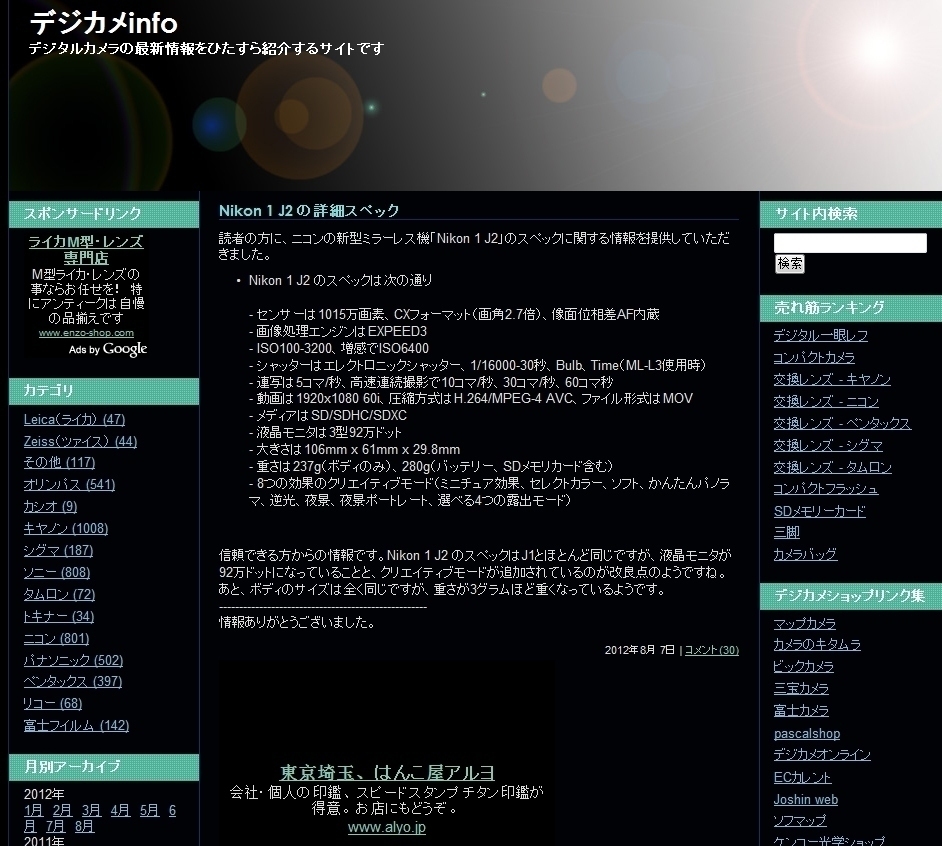Click the ISO100-3200 spec line
The width and height of the screenshot is (942, 846).
(x=339, y=348)
